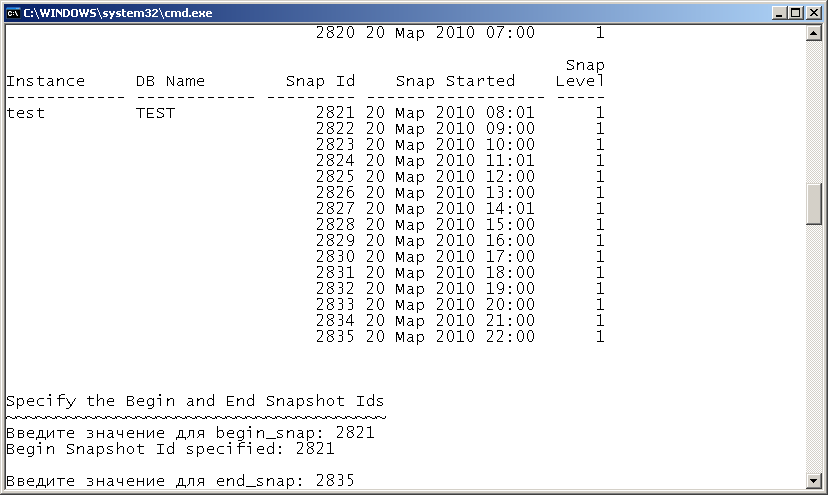828x495 pixels.
Task: Click the snapshot time 20 Мар 2010 14:01
Action: coord(450,209)
